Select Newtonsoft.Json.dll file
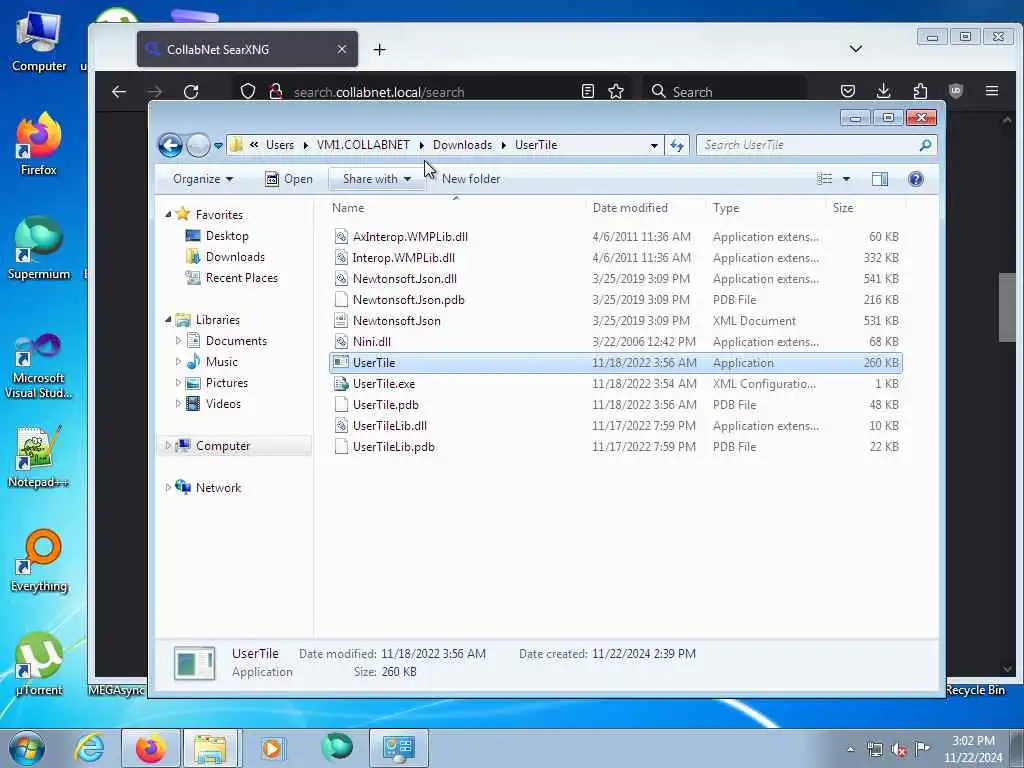Viewport: 1024px width, 768px height. click(x=616, y=279)
